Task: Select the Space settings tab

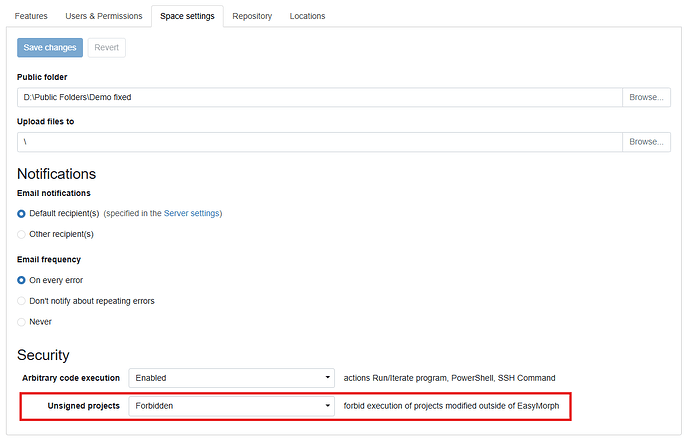Action: tap(187, 16)
